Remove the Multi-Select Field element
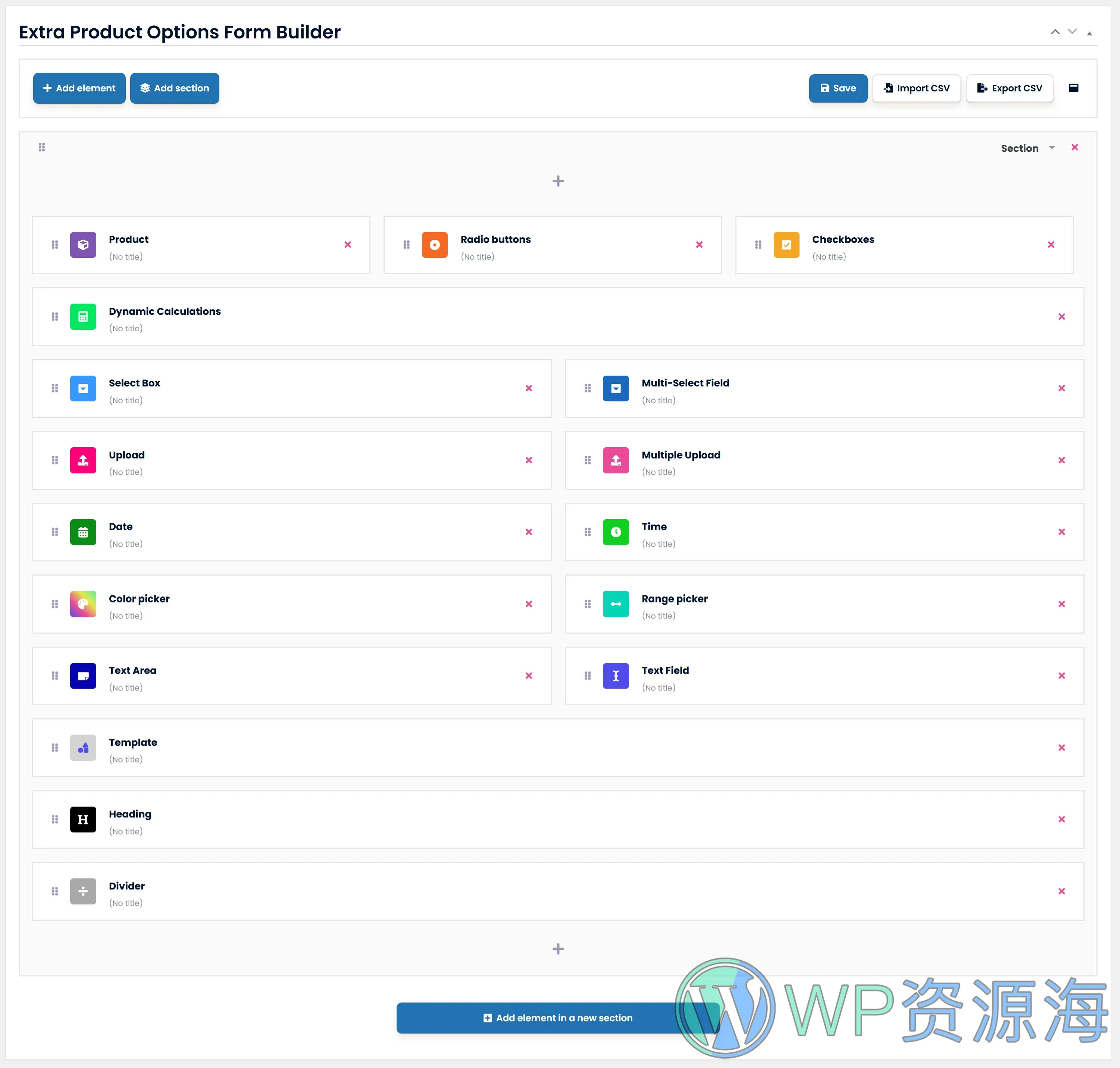1120x1068 pixels. 1061,388
